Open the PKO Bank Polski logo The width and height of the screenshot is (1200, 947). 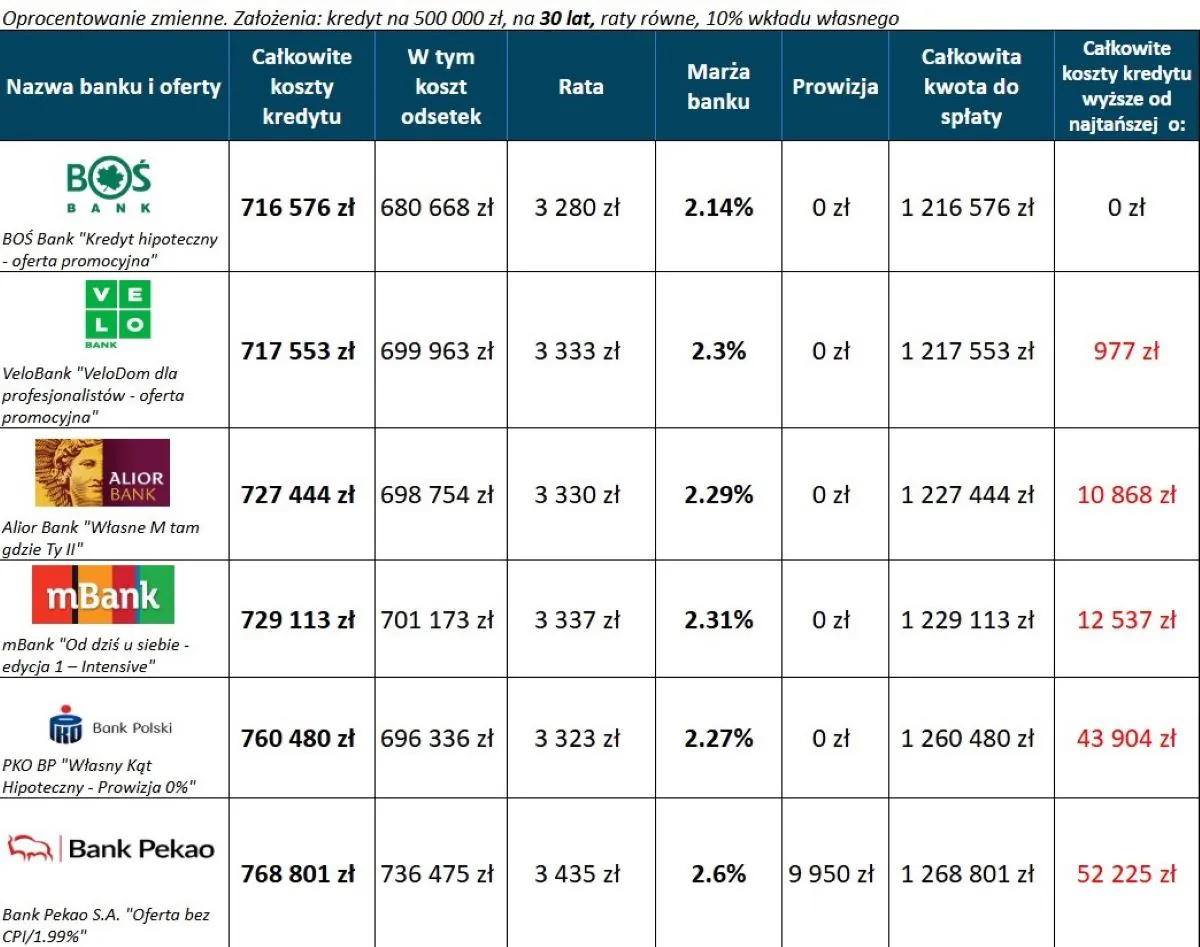click(x=111, y=726)
